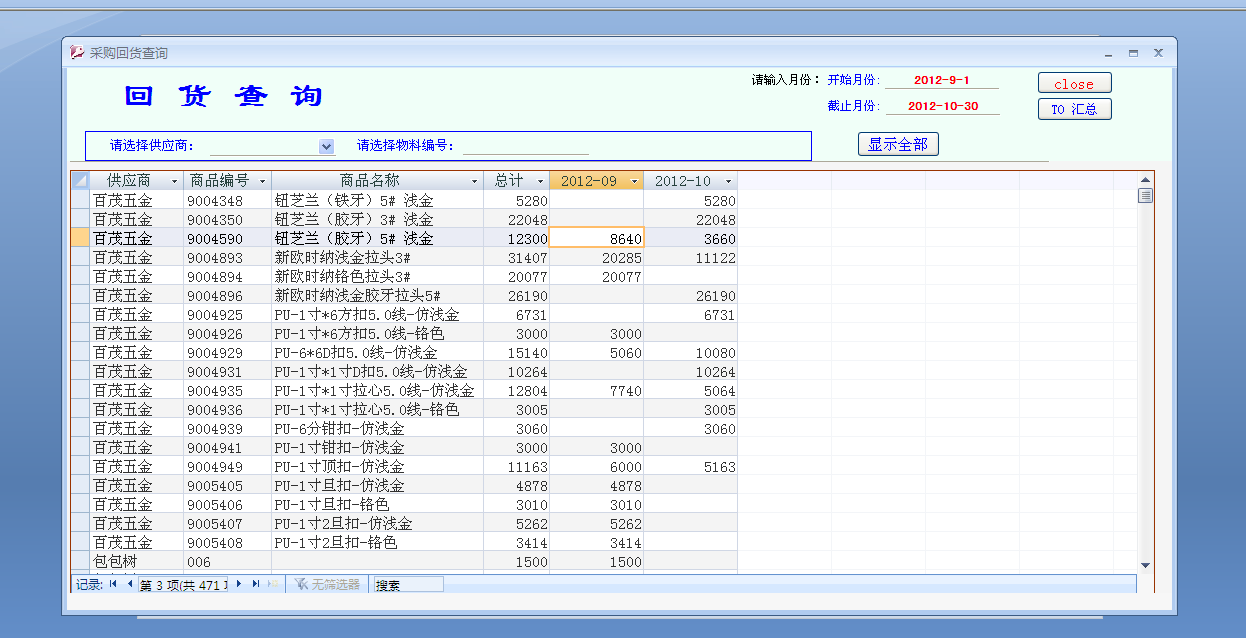Click cell 新欧时纳浅金拉头3#
Screen dimensions: 1246x638
377,257
